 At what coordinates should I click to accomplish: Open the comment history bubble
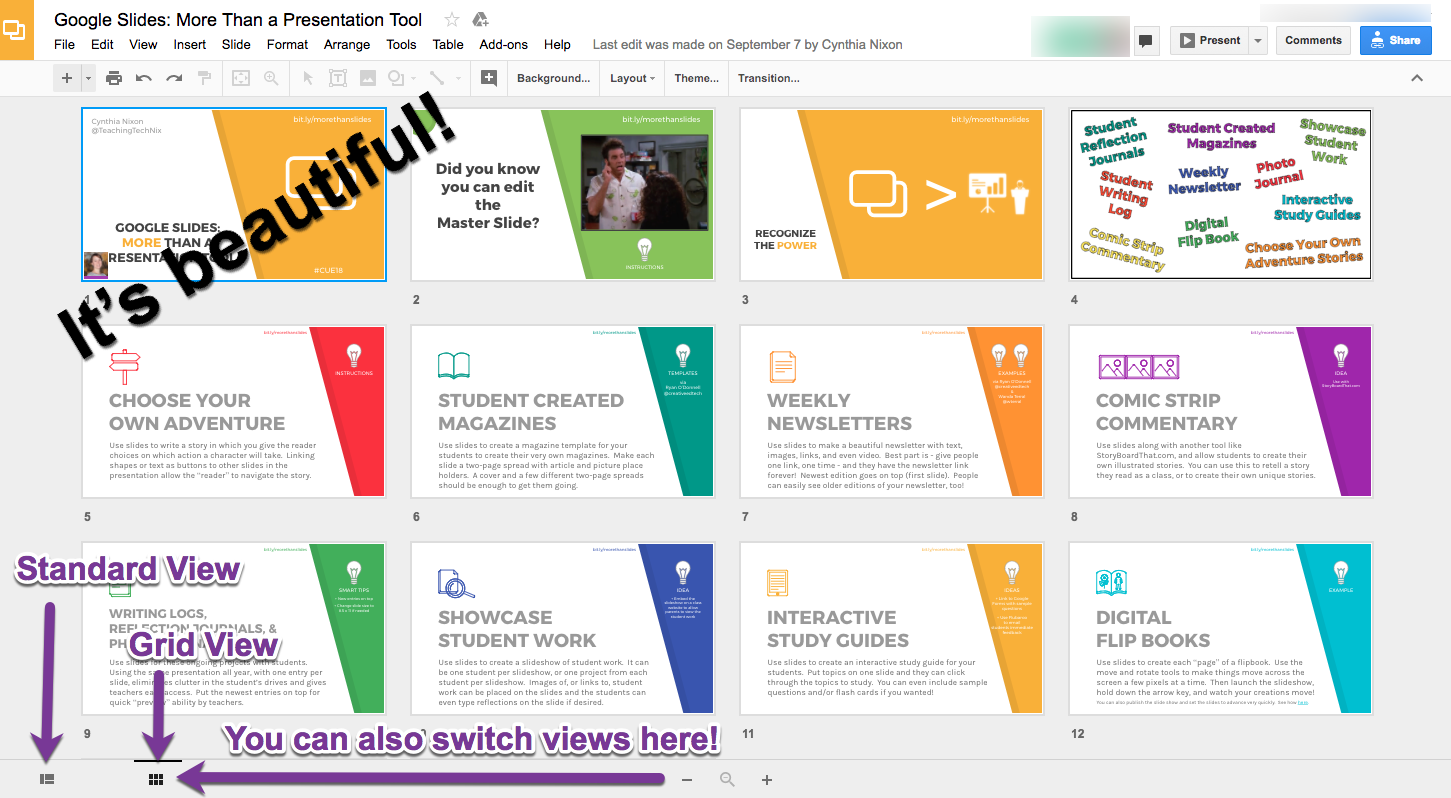[x=1146, y=40]
